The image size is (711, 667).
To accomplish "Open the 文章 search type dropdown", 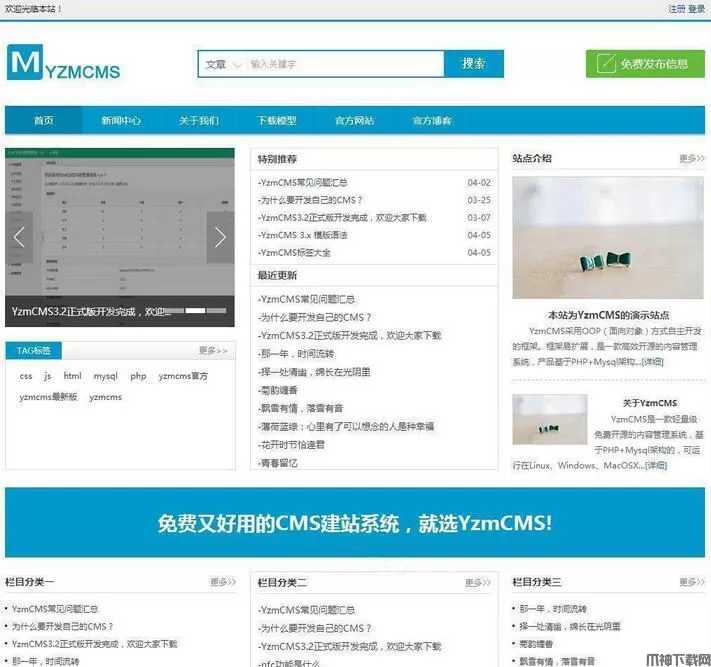I will [222, 64].
